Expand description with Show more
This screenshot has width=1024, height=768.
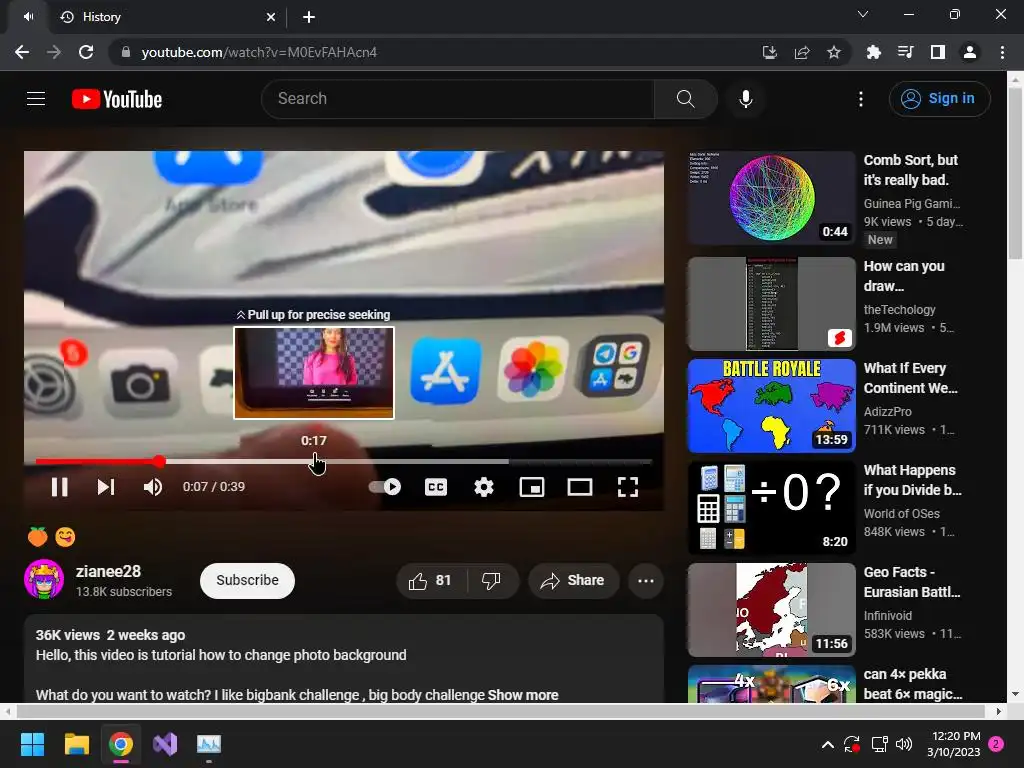[x=523, y=695]
